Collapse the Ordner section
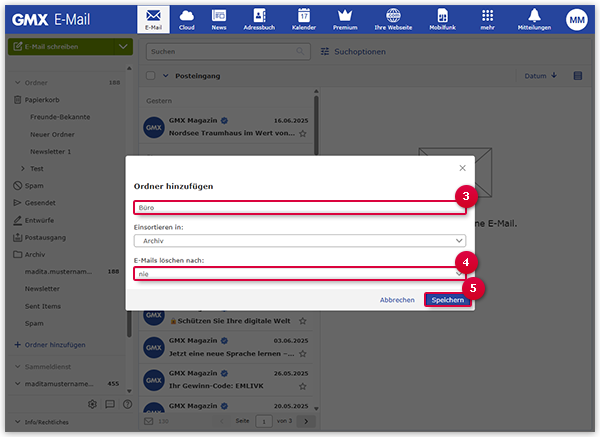600x437 pixels. click(17, 83)
